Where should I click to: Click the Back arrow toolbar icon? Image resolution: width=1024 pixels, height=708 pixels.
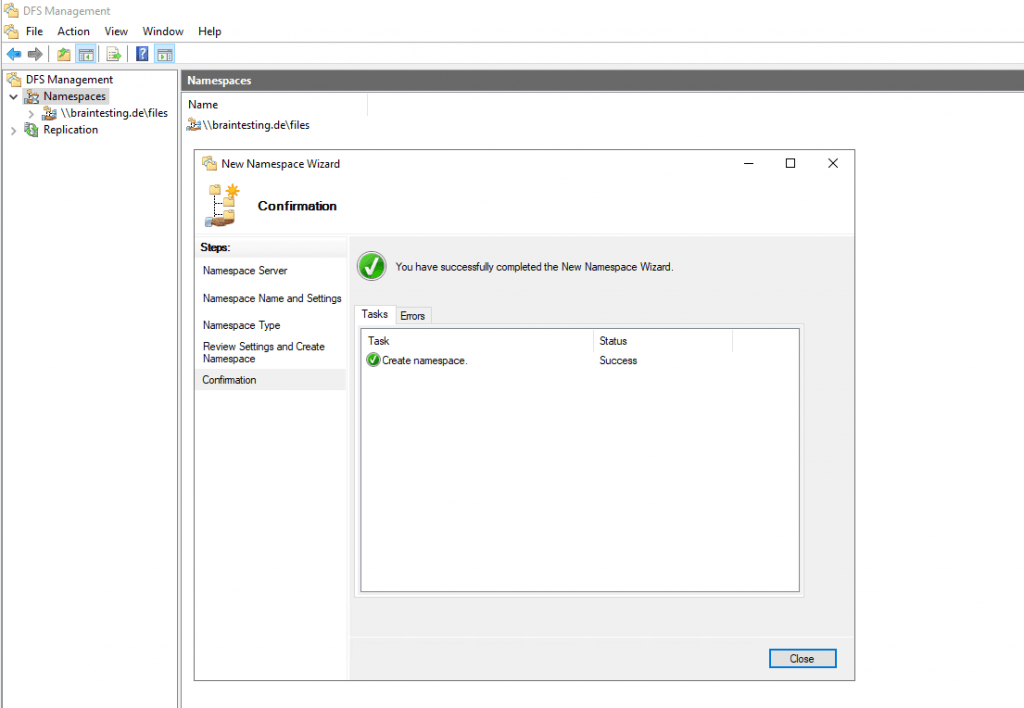pos(14,54)
